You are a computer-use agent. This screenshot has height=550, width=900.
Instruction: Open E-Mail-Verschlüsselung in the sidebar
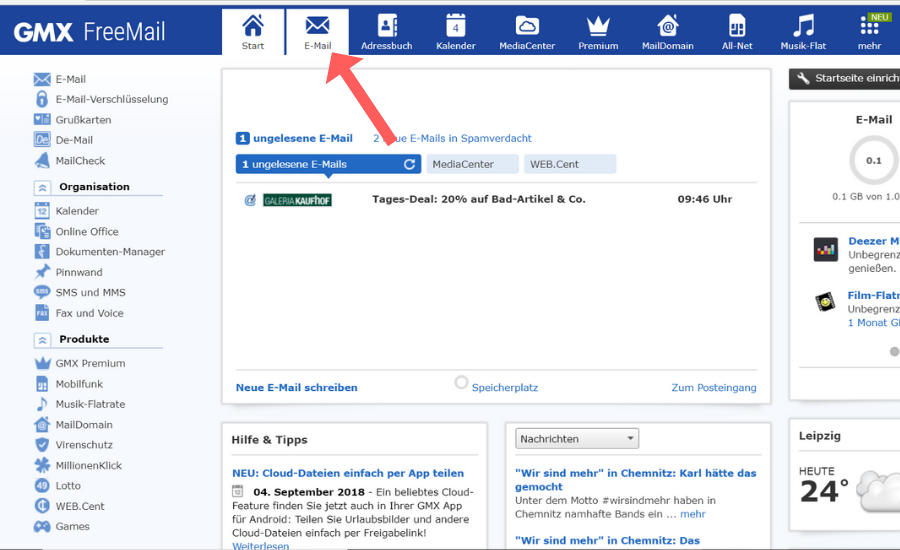[x=111, y=99]
